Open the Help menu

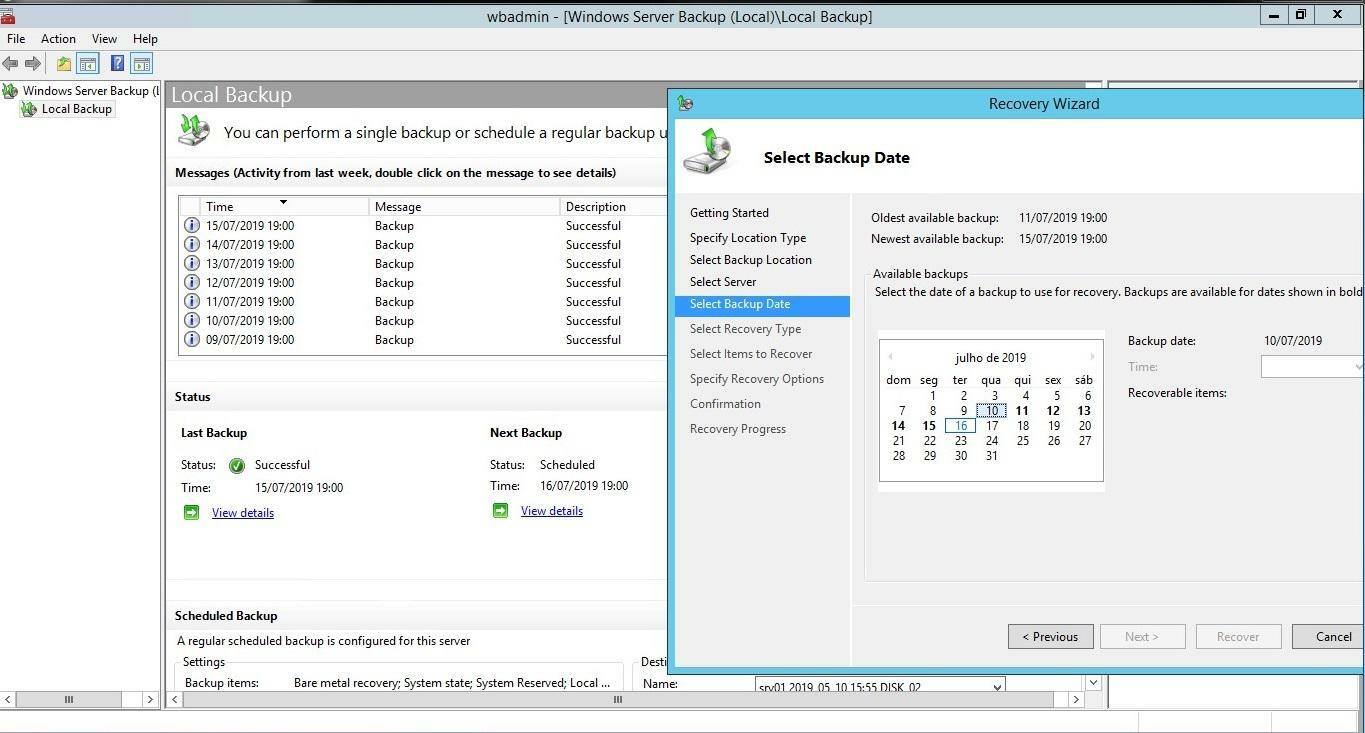click(145, 39)
